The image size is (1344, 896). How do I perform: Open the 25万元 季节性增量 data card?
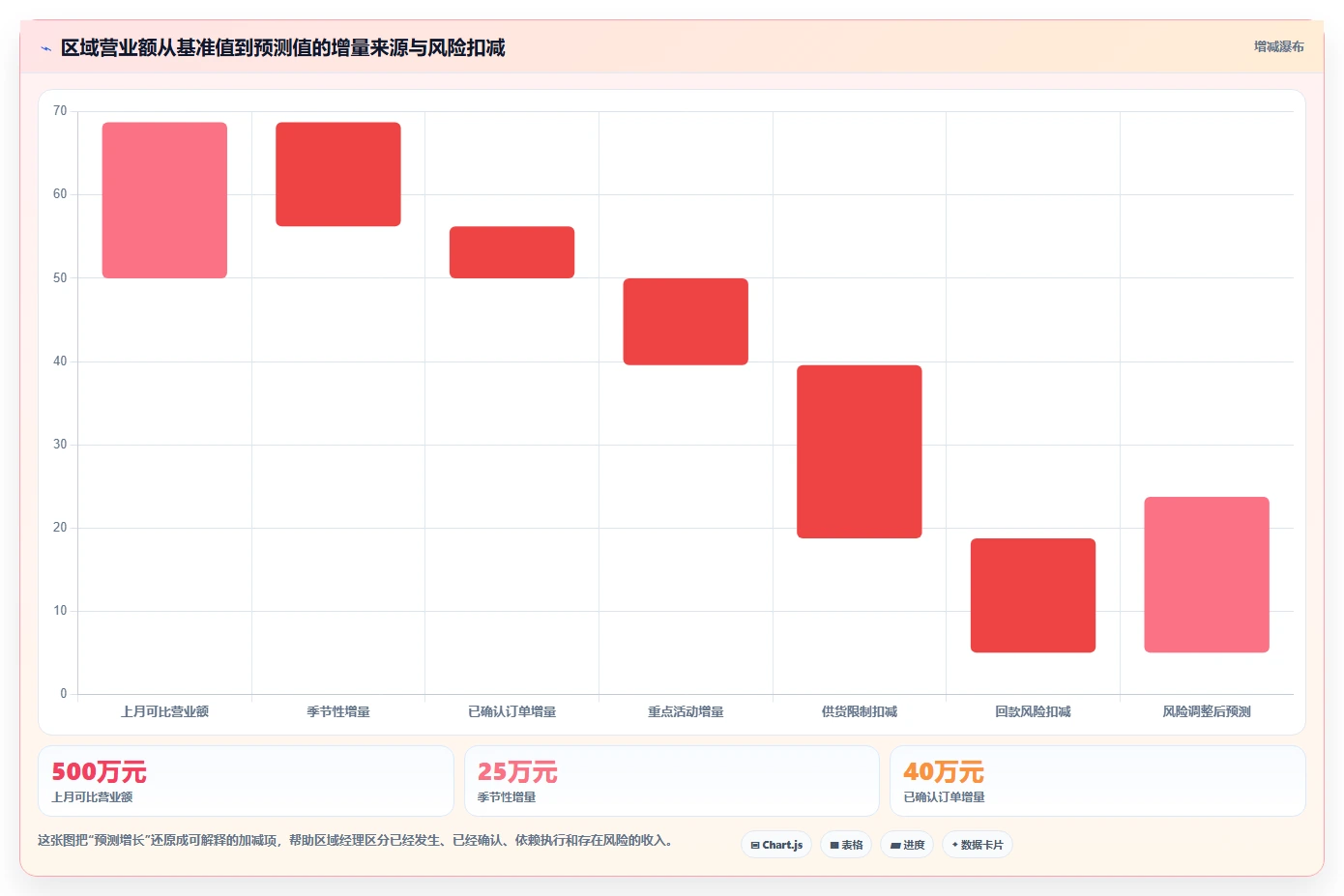point(672,781)
